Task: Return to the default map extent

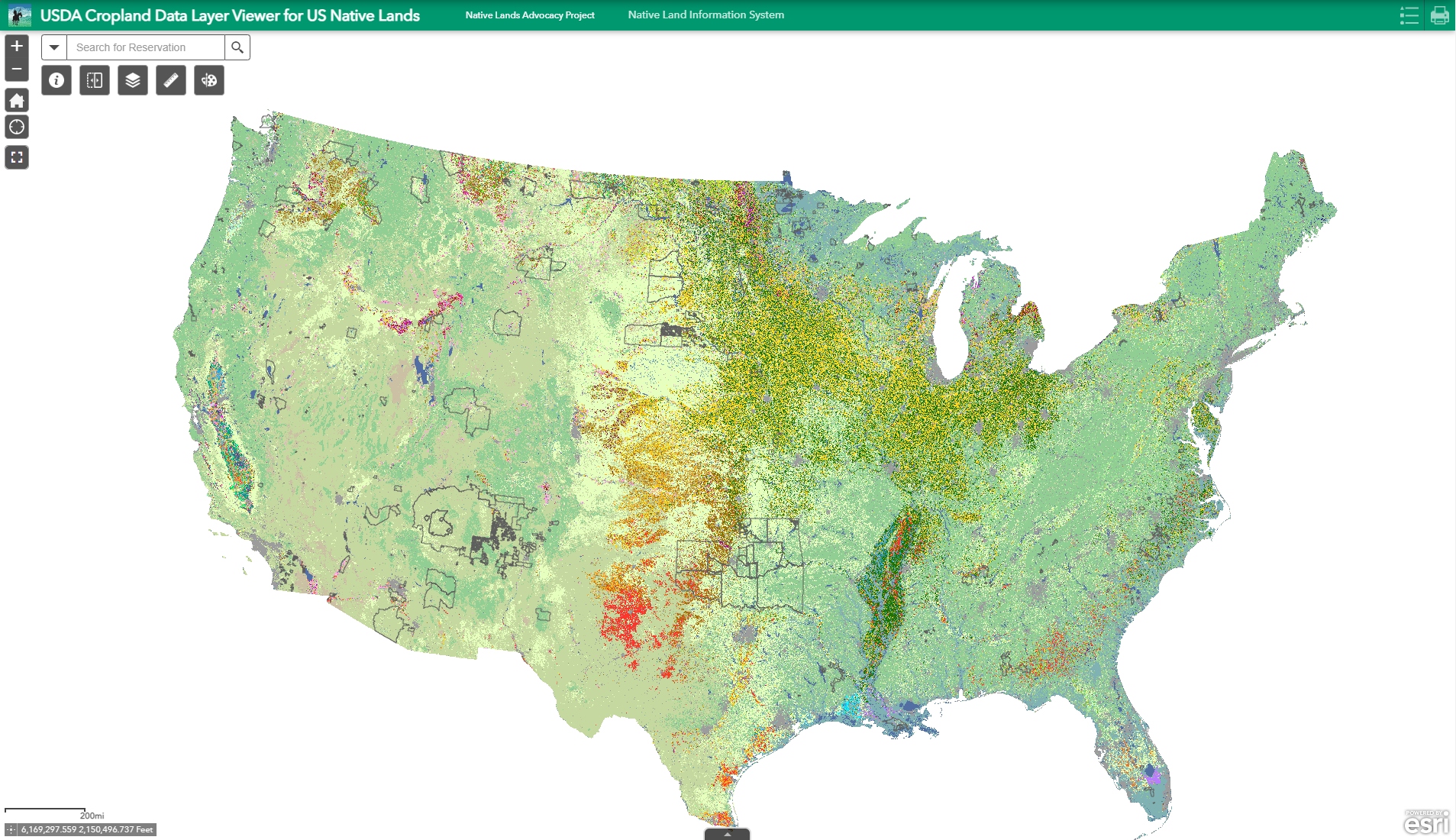Action: [x=17, y=100]
